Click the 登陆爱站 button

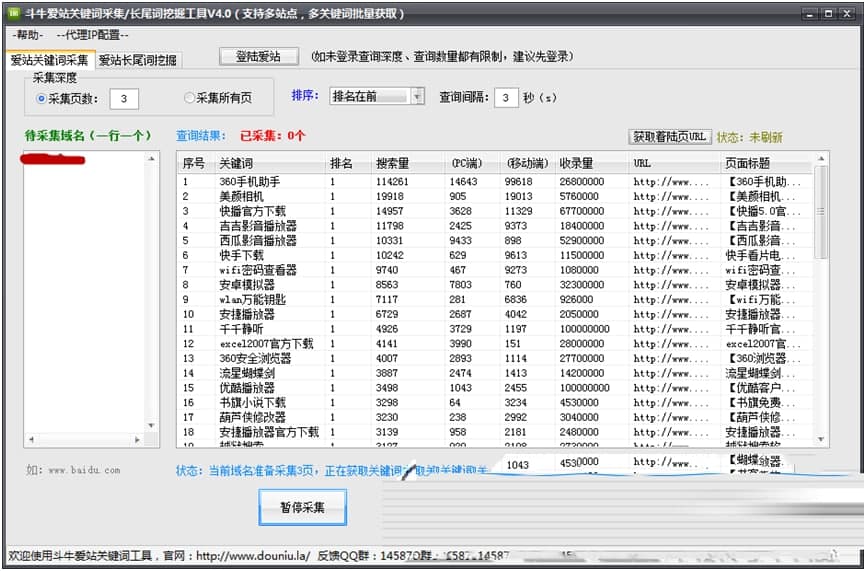[258, 57]
